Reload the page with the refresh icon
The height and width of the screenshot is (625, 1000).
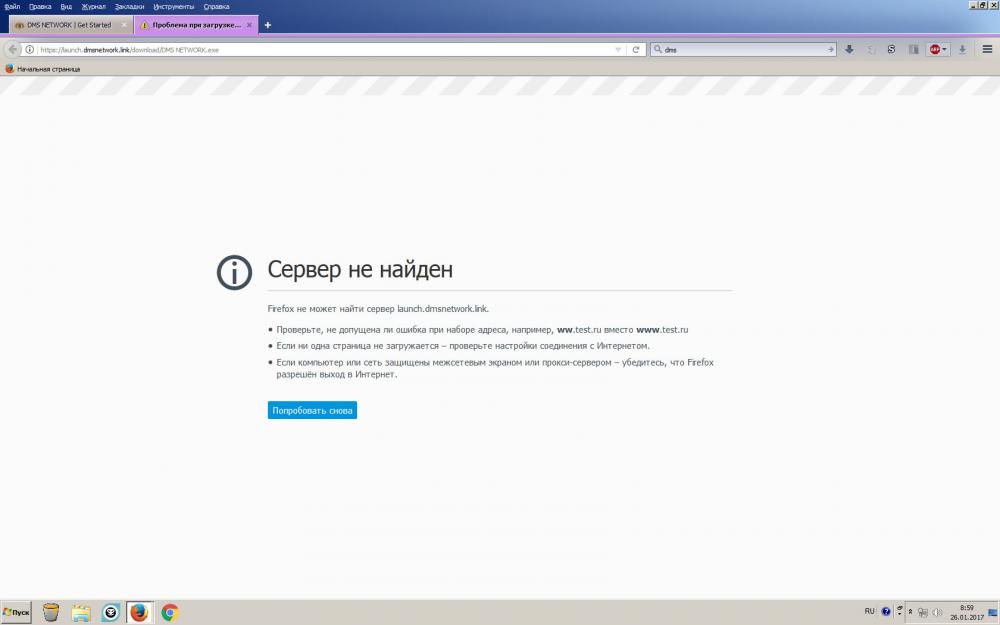(636, 49)
